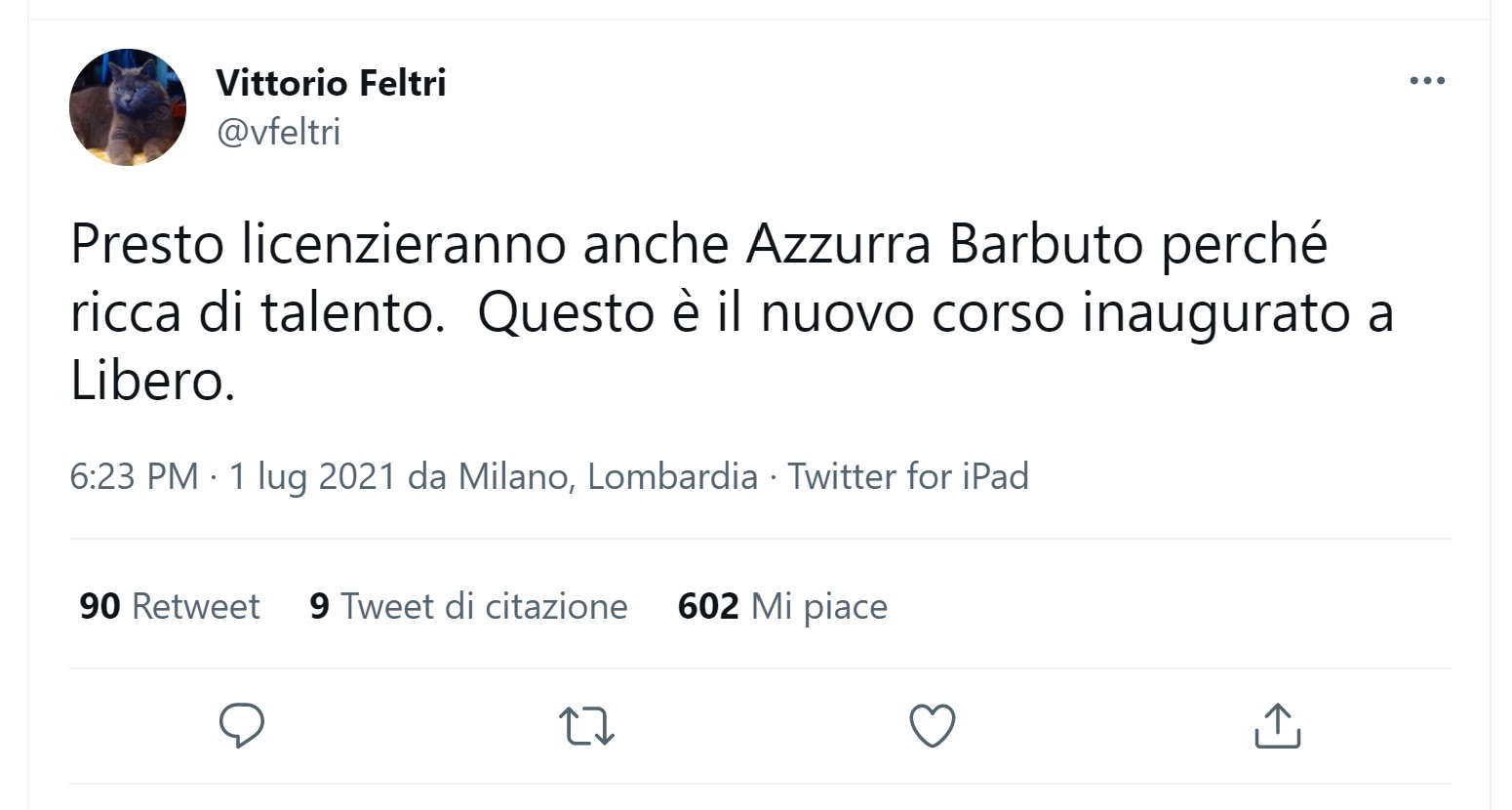The image size is (1512, 810).
Task: Click the @vfeltri handle
Action: coord(278,131)
